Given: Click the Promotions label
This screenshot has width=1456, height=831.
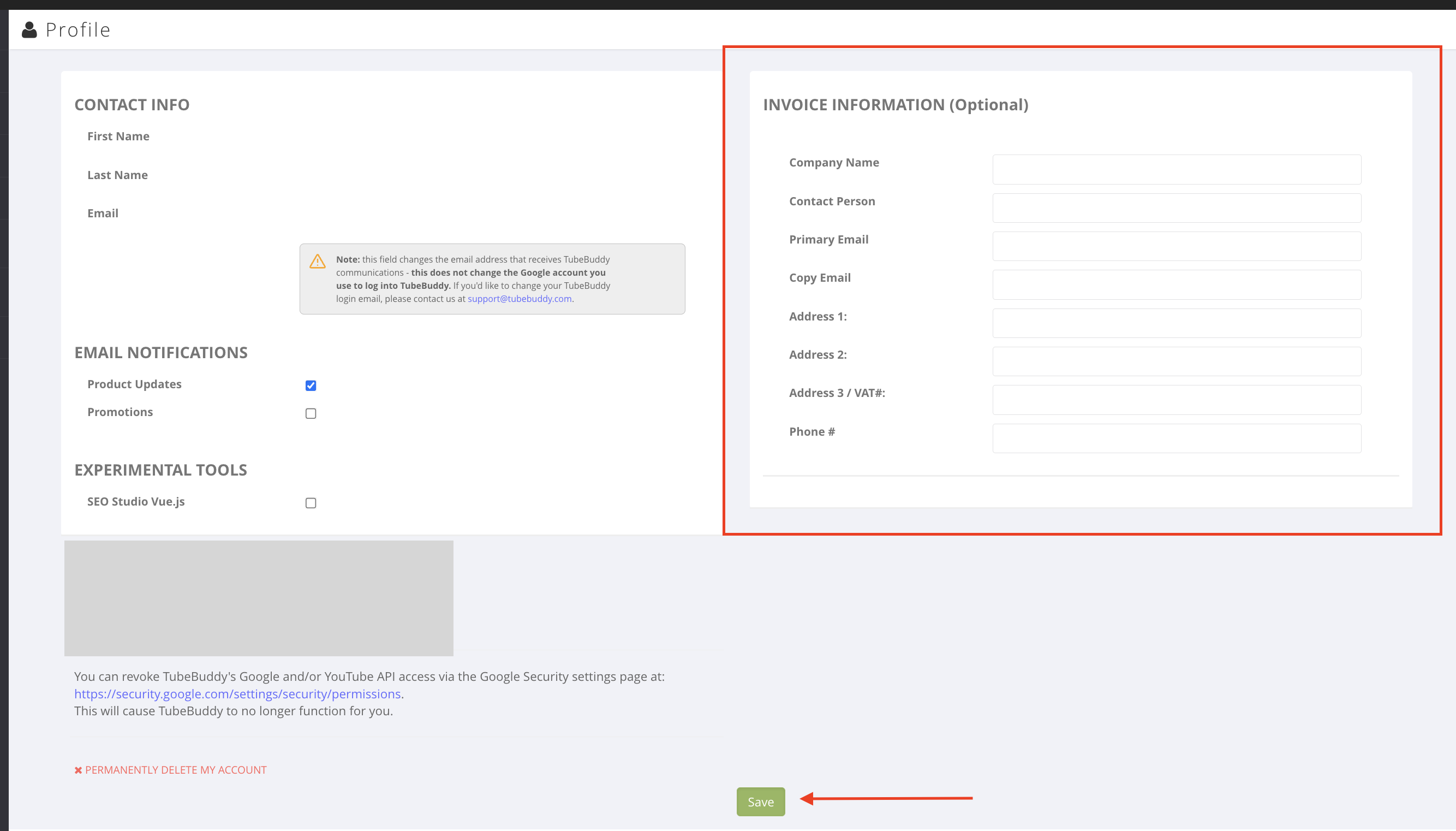Looking at the screenshot, I should coord(120,412).
